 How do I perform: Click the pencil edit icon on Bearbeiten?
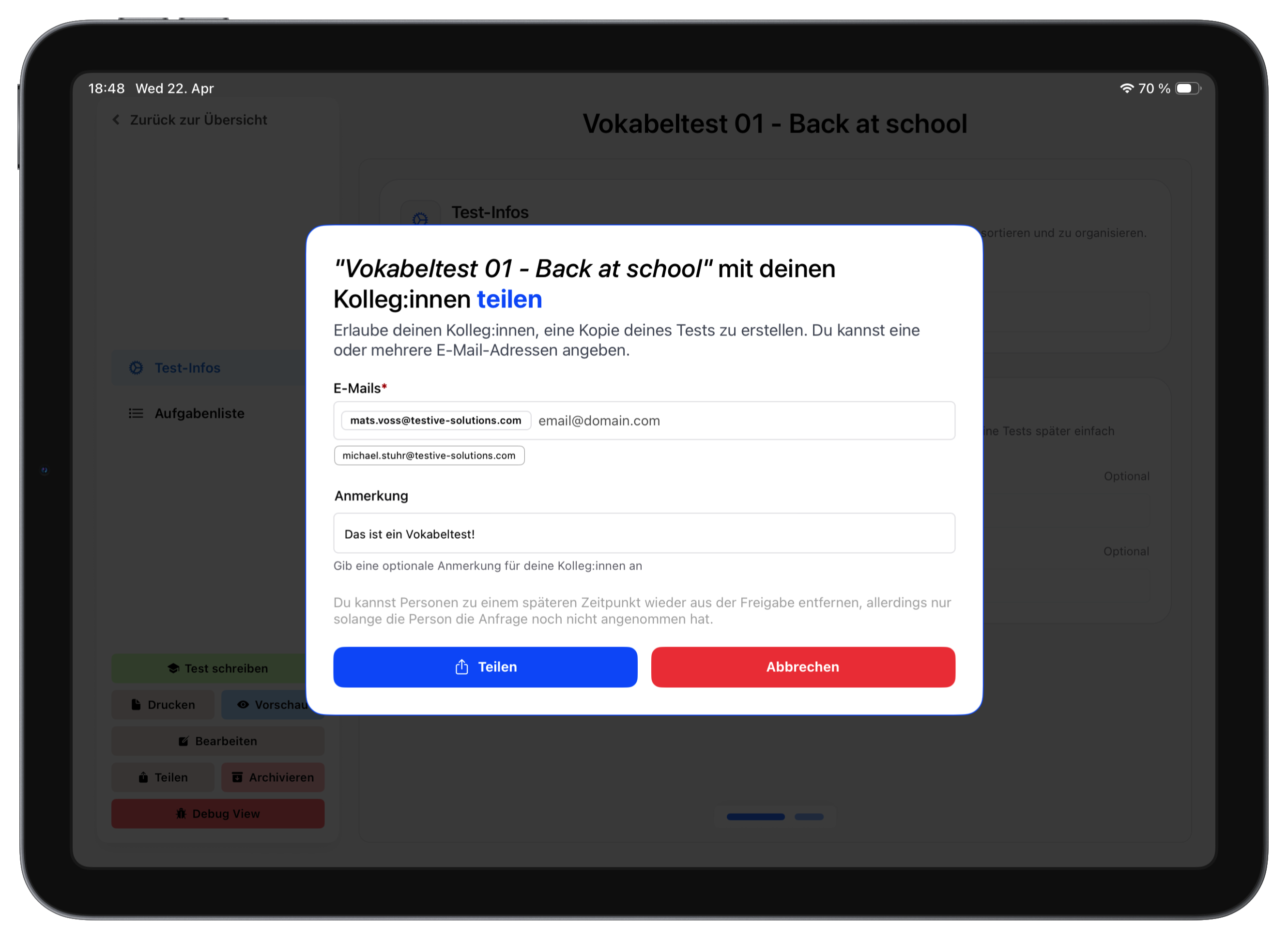pos(183,742)
